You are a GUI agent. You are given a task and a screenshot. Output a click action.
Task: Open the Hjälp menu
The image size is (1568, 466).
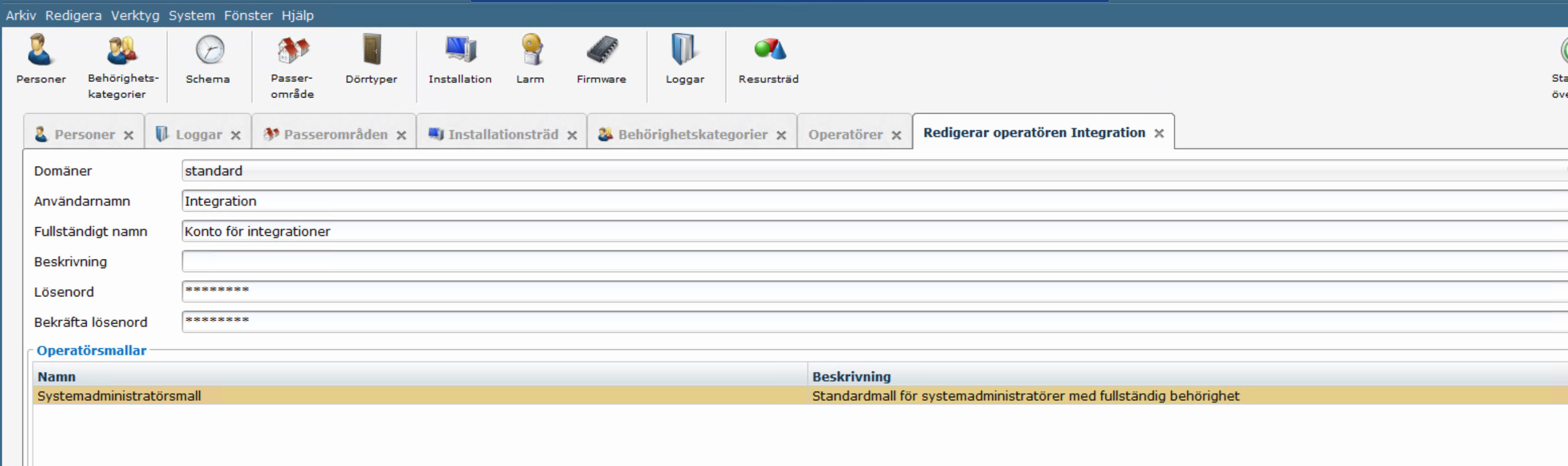pyautogui.click(x=298, y=15)
